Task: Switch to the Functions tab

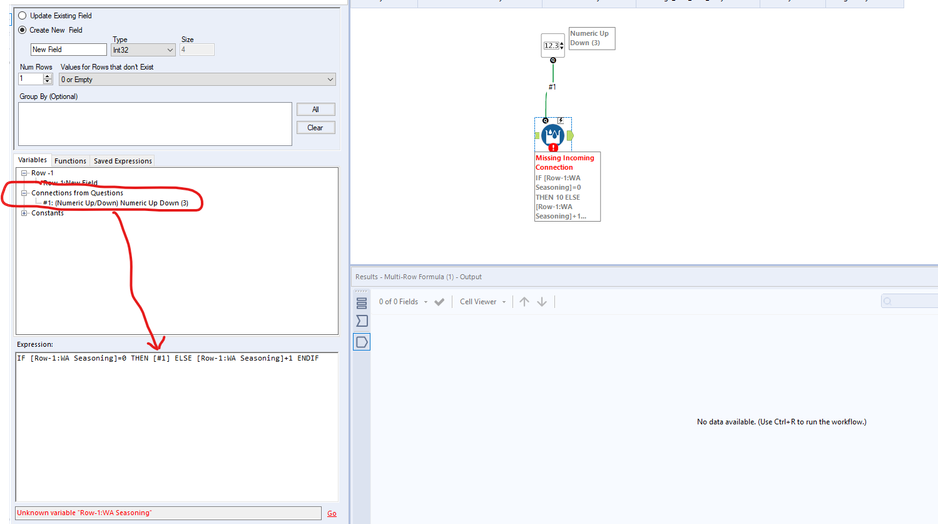Action: click(x=70, y=161)
